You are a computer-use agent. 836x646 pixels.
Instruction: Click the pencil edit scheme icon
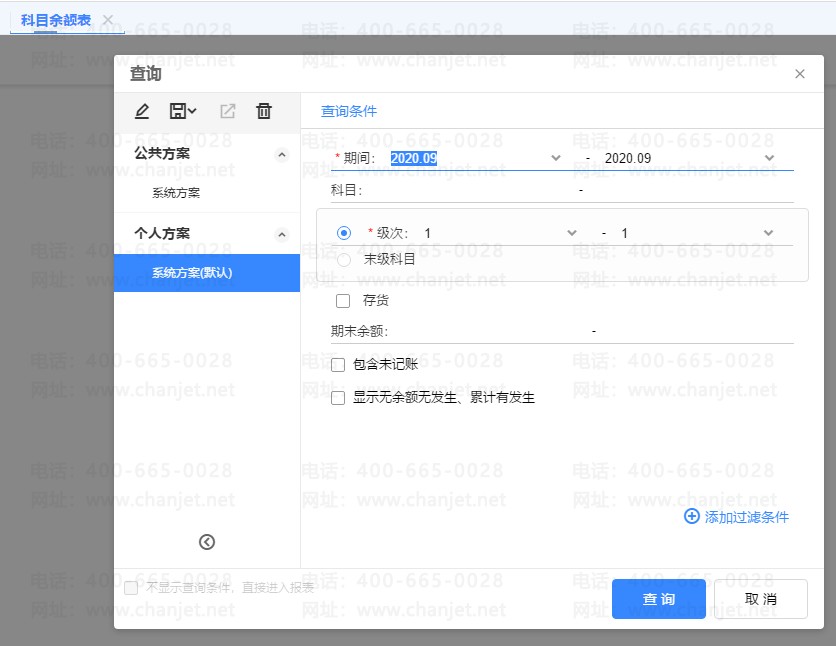point(142,111)
